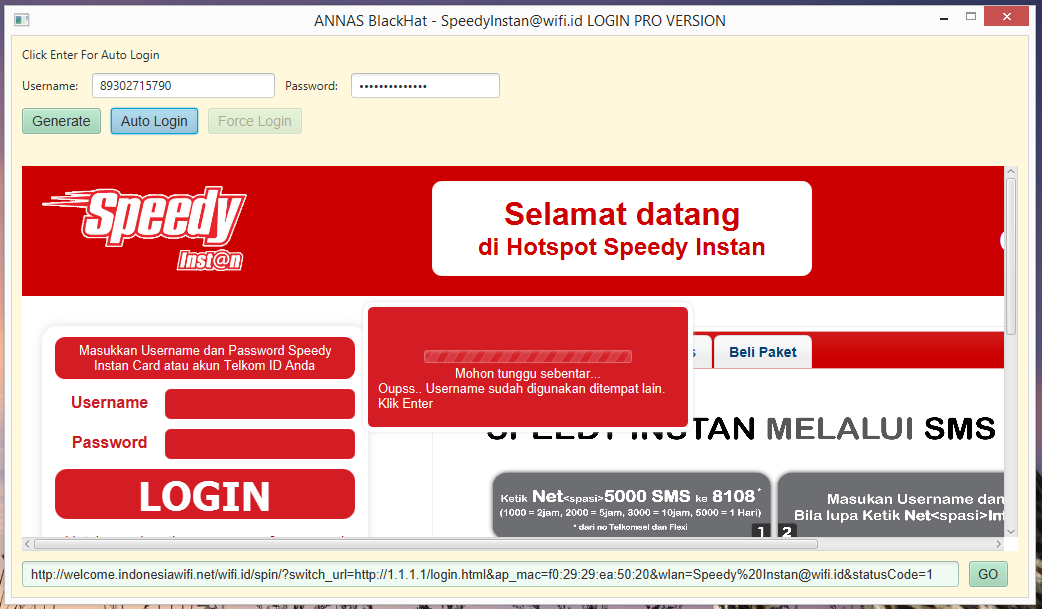This screenshot has width=1042, height=609.
Task: Select banner slide number 1
Action: point(761,531)
